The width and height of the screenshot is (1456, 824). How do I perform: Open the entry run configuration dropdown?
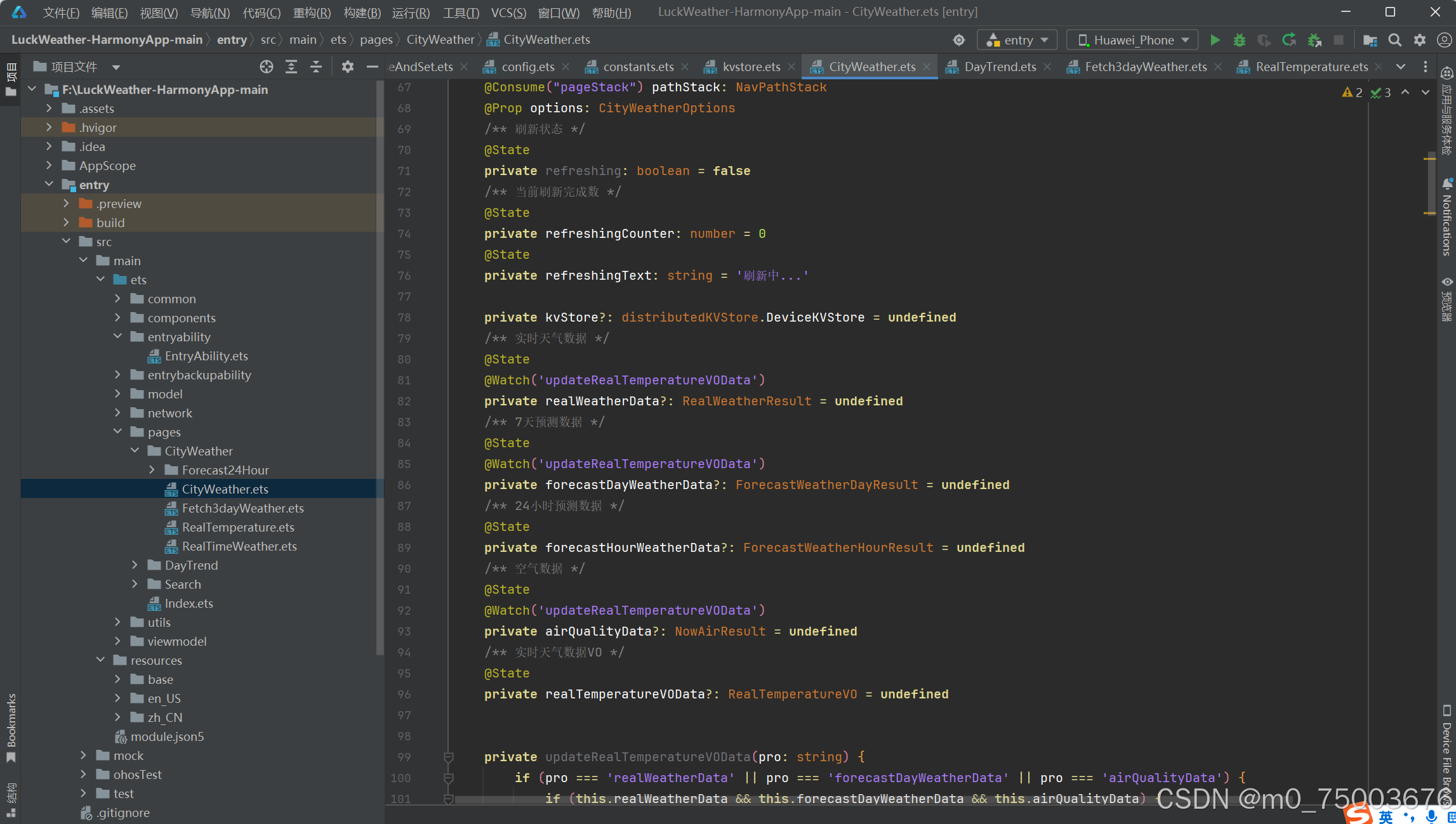pyautogui.click(x=1017, y=40)
